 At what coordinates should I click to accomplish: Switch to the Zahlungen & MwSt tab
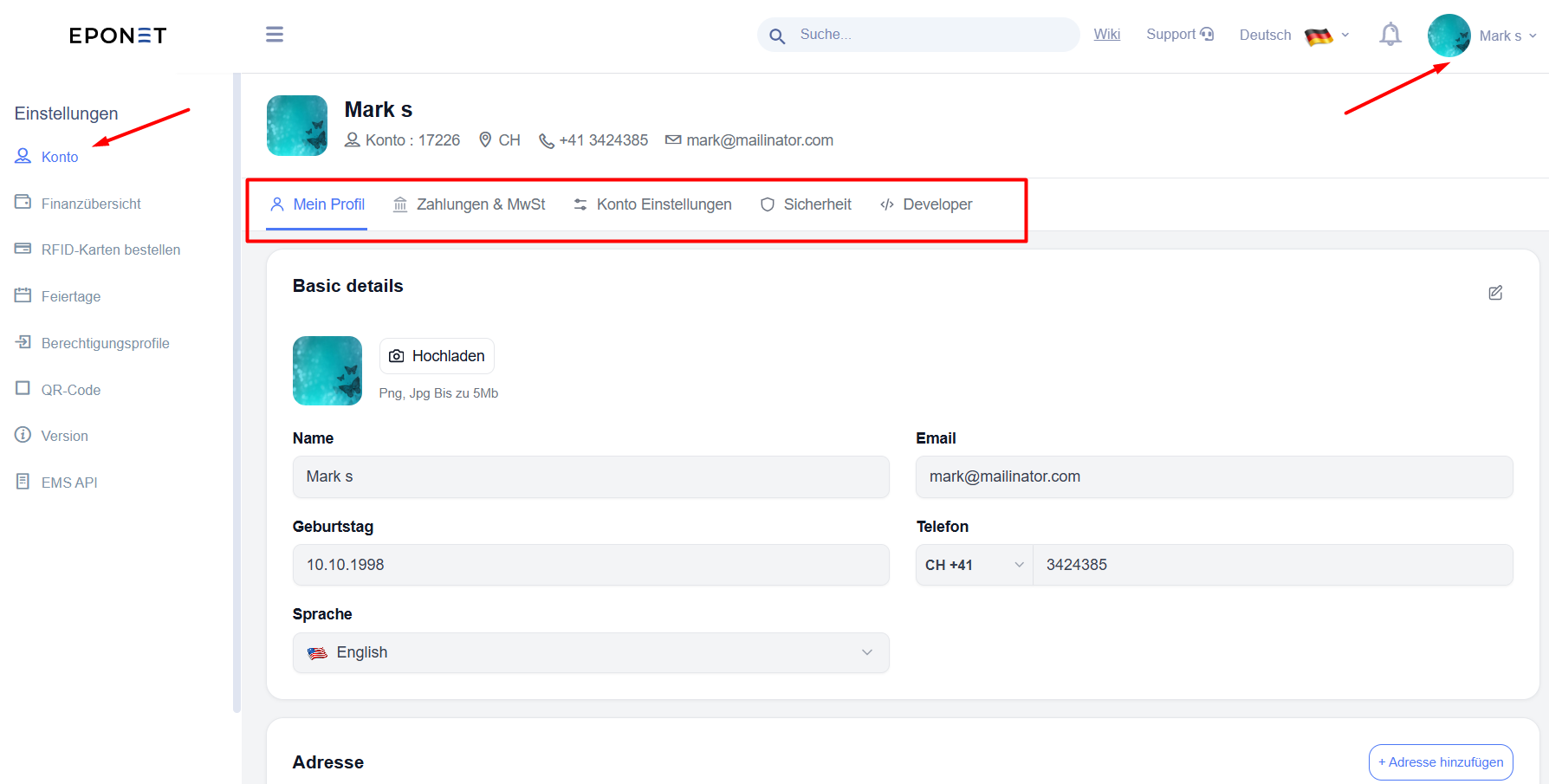[x=469, y=204]
